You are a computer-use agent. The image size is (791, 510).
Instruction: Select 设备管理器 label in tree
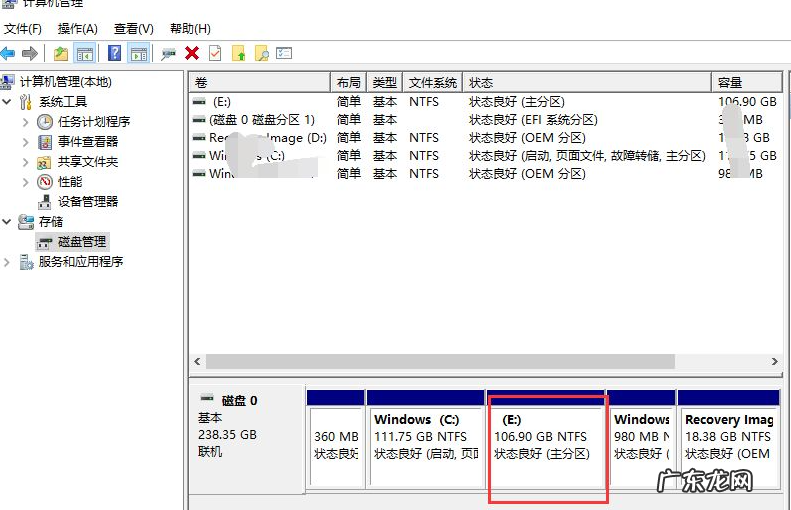point(88,202)
